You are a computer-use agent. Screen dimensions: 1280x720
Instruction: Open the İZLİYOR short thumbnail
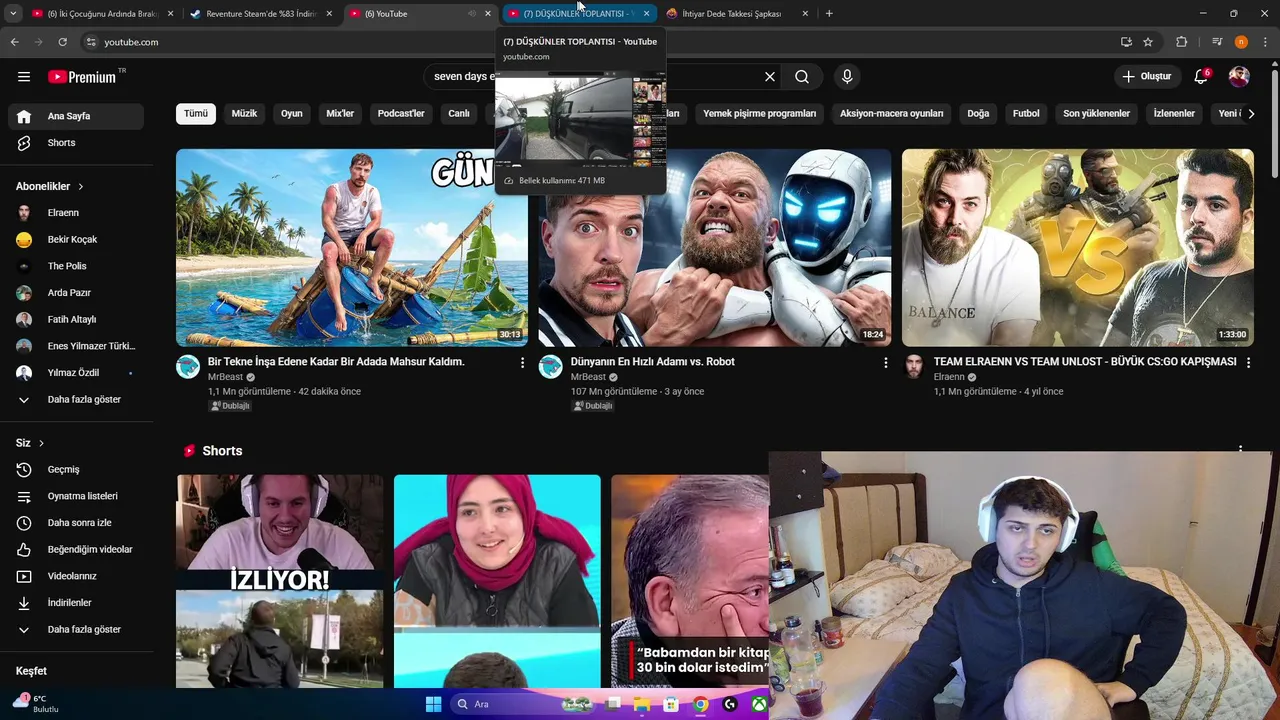click(x=280, y=581)
